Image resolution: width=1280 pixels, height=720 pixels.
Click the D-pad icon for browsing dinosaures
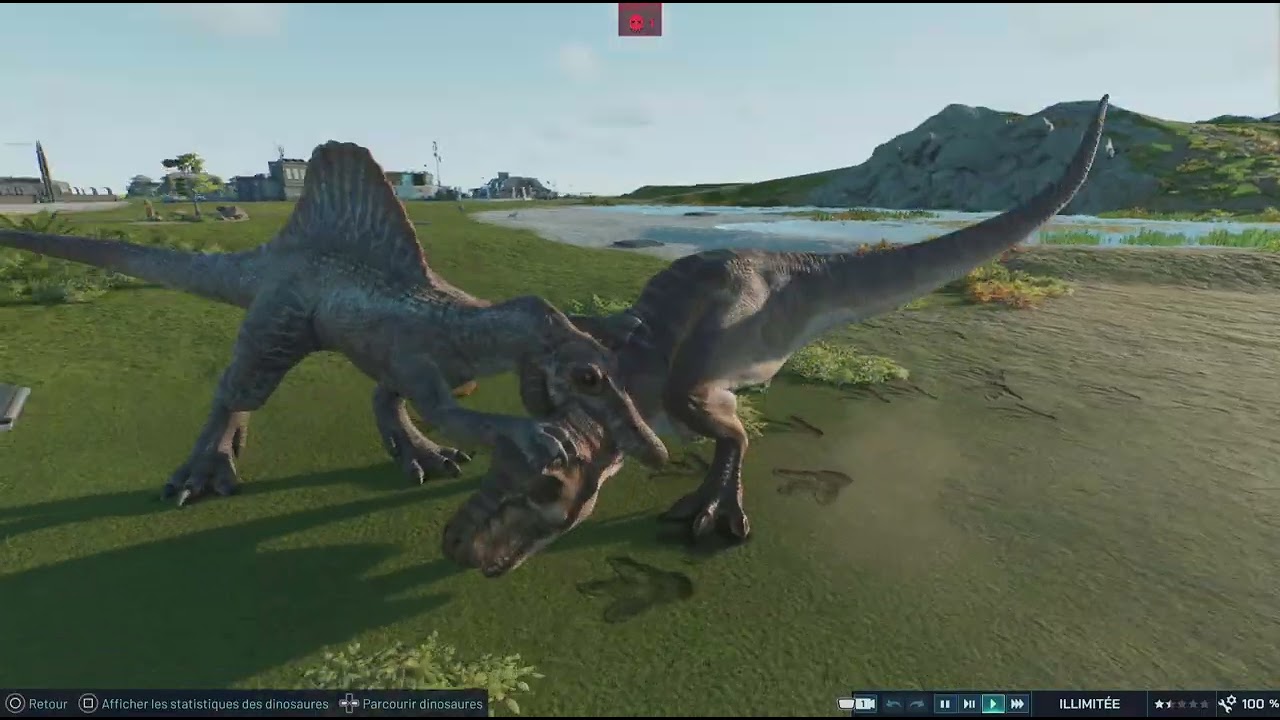point(349,704)
